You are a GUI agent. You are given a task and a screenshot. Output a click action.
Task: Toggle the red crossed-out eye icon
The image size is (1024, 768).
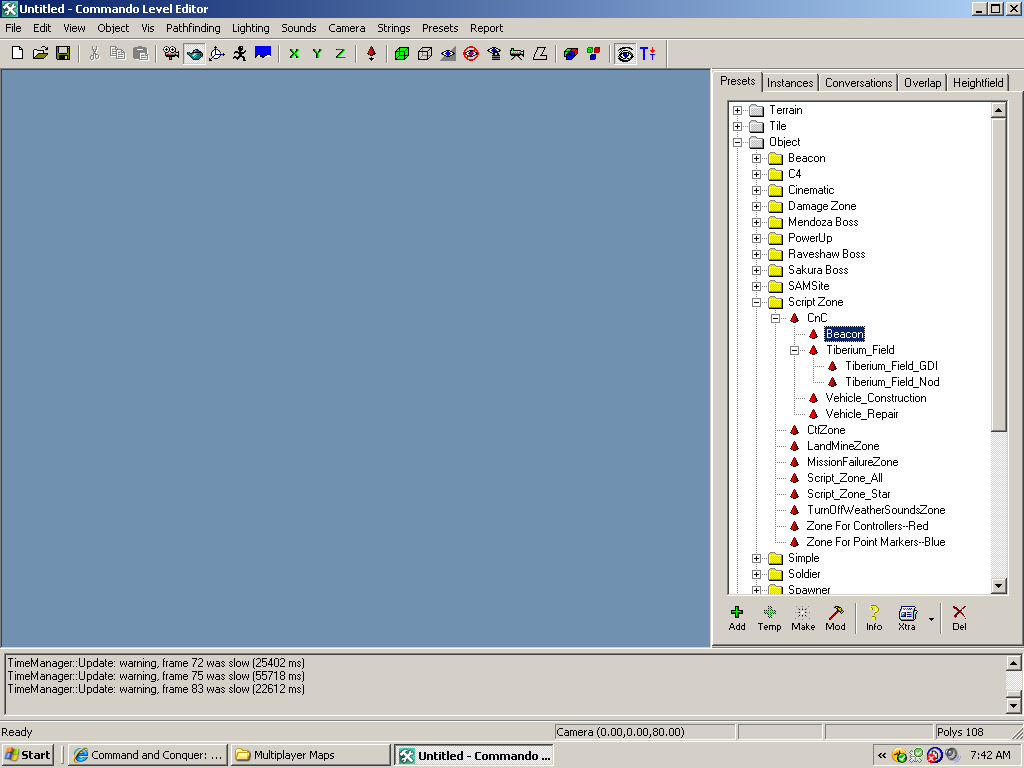(471, 53)
